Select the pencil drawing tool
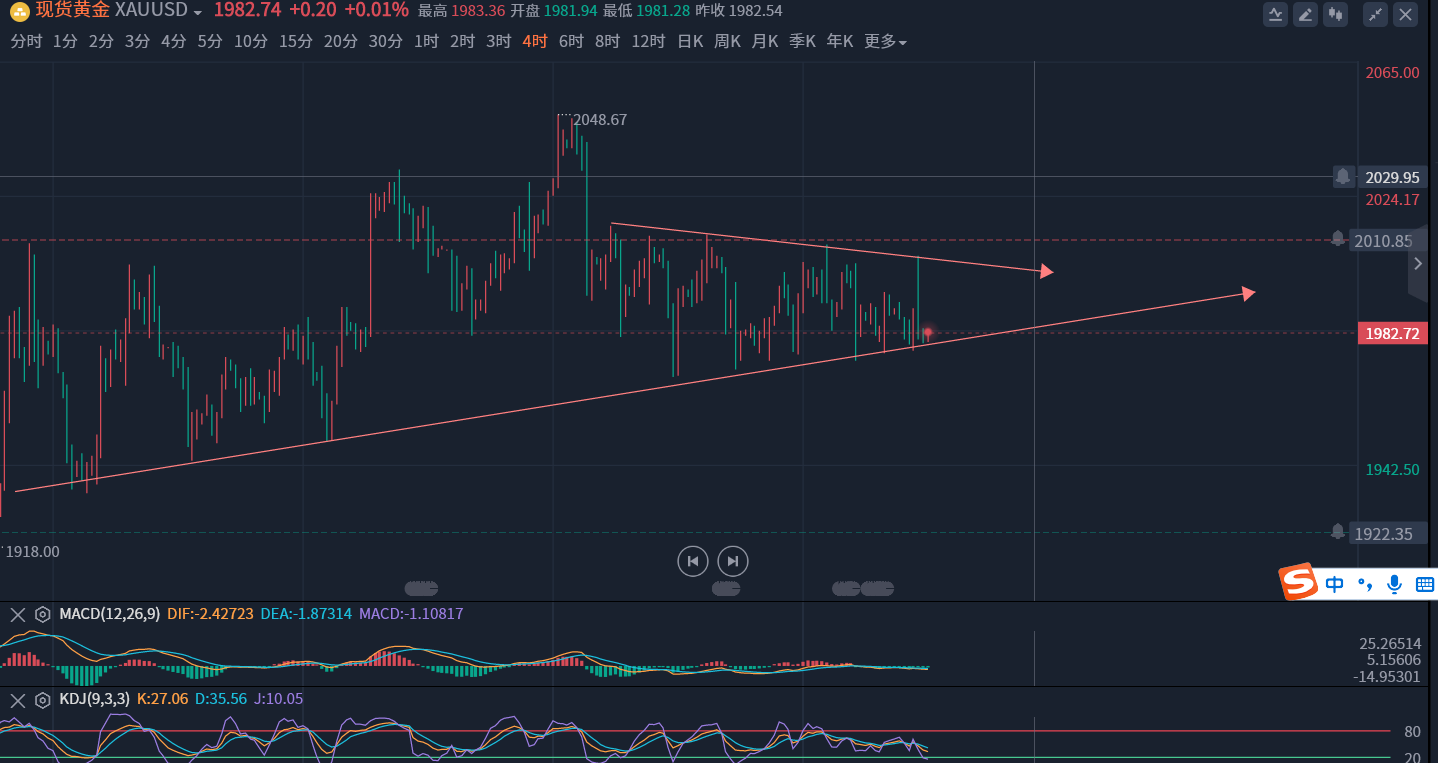Image resolution: width=1438 pixels, height=763 pixels. pos(1305,14)
